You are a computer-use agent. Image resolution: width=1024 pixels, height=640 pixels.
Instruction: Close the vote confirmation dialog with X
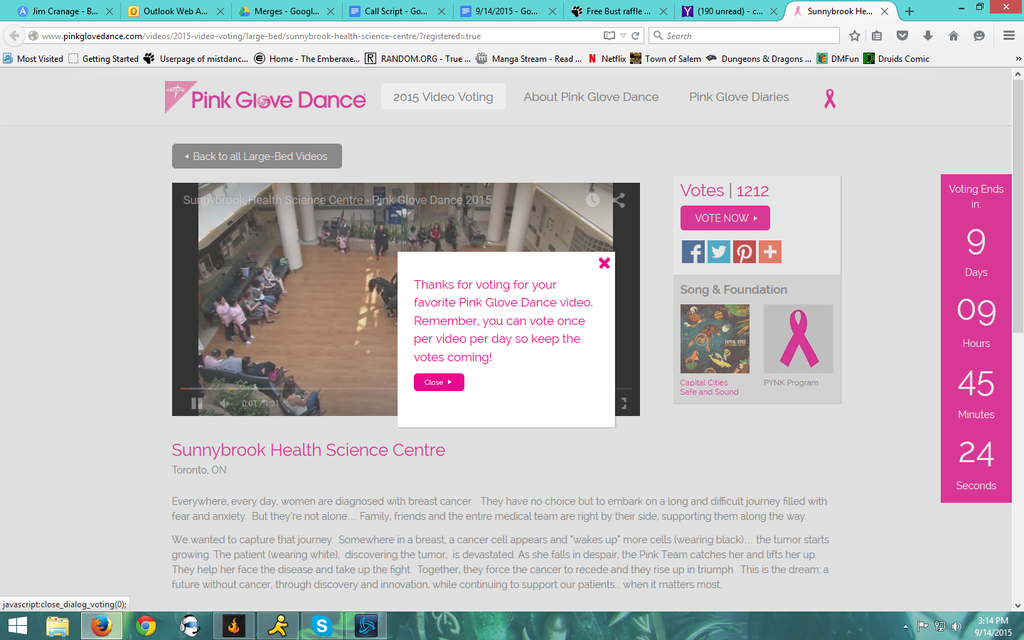(604, 263)
